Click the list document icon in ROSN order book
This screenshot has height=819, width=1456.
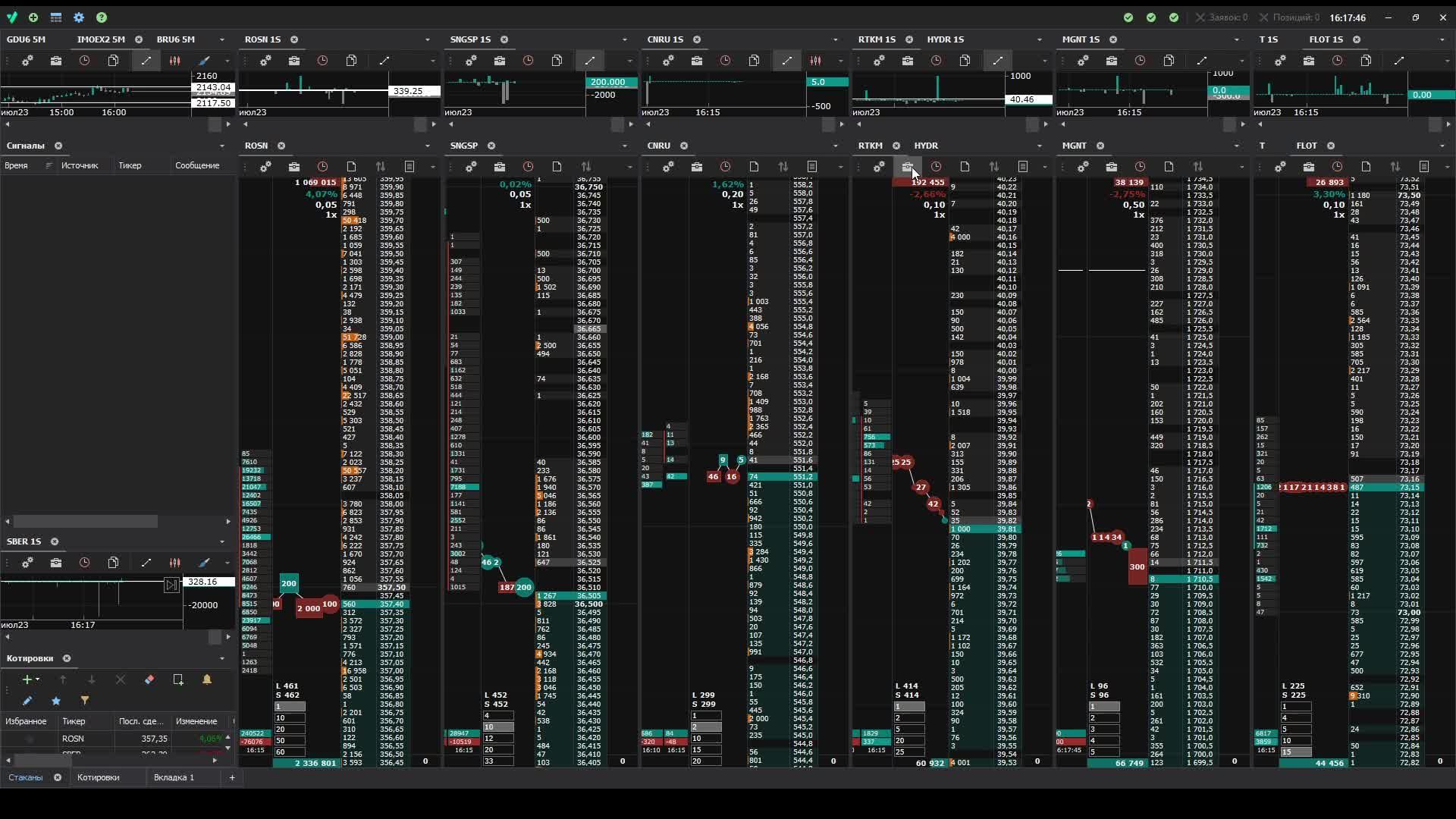(409, 167)
